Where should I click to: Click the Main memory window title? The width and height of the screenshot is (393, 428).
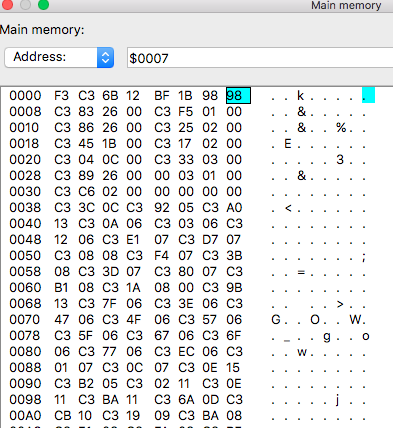click(x=346, y=5)
